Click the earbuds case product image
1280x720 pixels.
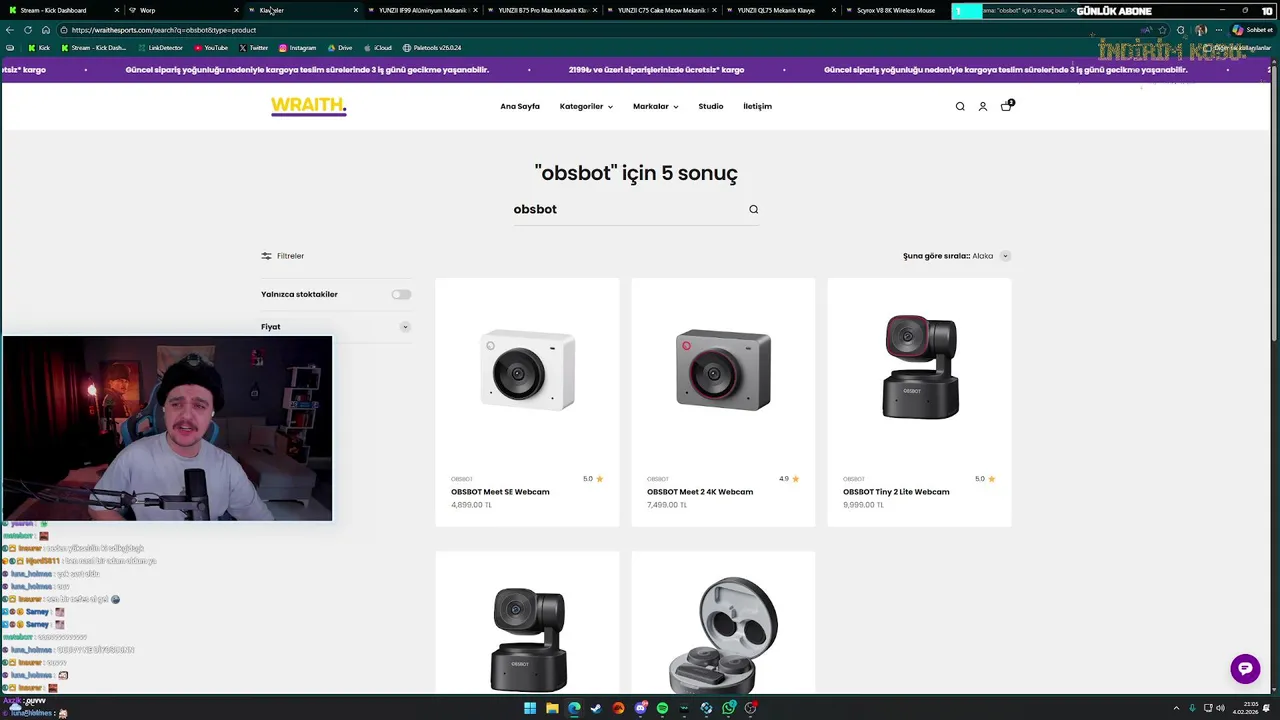[723, 634]
